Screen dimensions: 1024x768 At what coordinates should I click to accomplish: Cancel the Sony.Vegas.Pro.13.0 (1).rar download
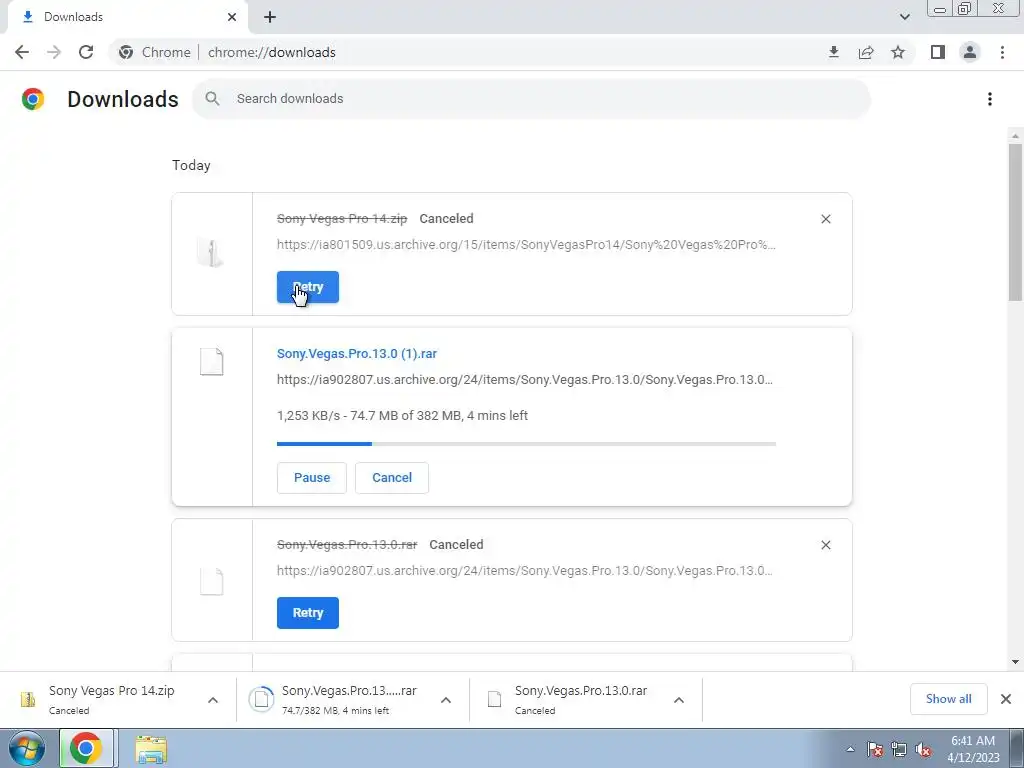392,477
